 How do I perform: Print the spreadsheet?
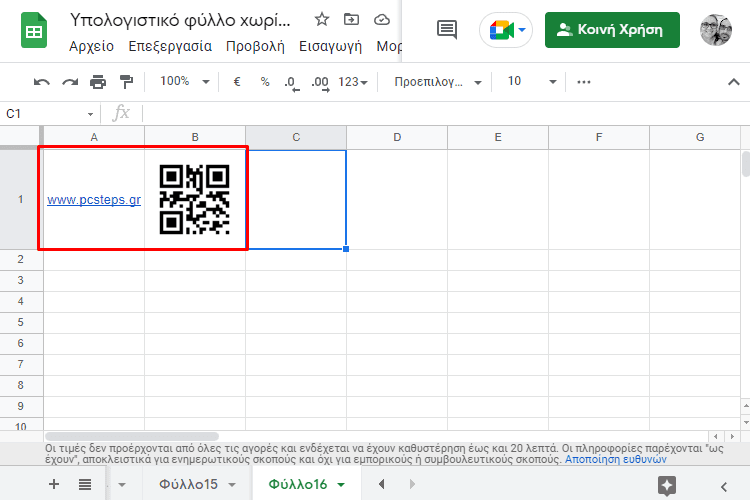tap(98, 82)
